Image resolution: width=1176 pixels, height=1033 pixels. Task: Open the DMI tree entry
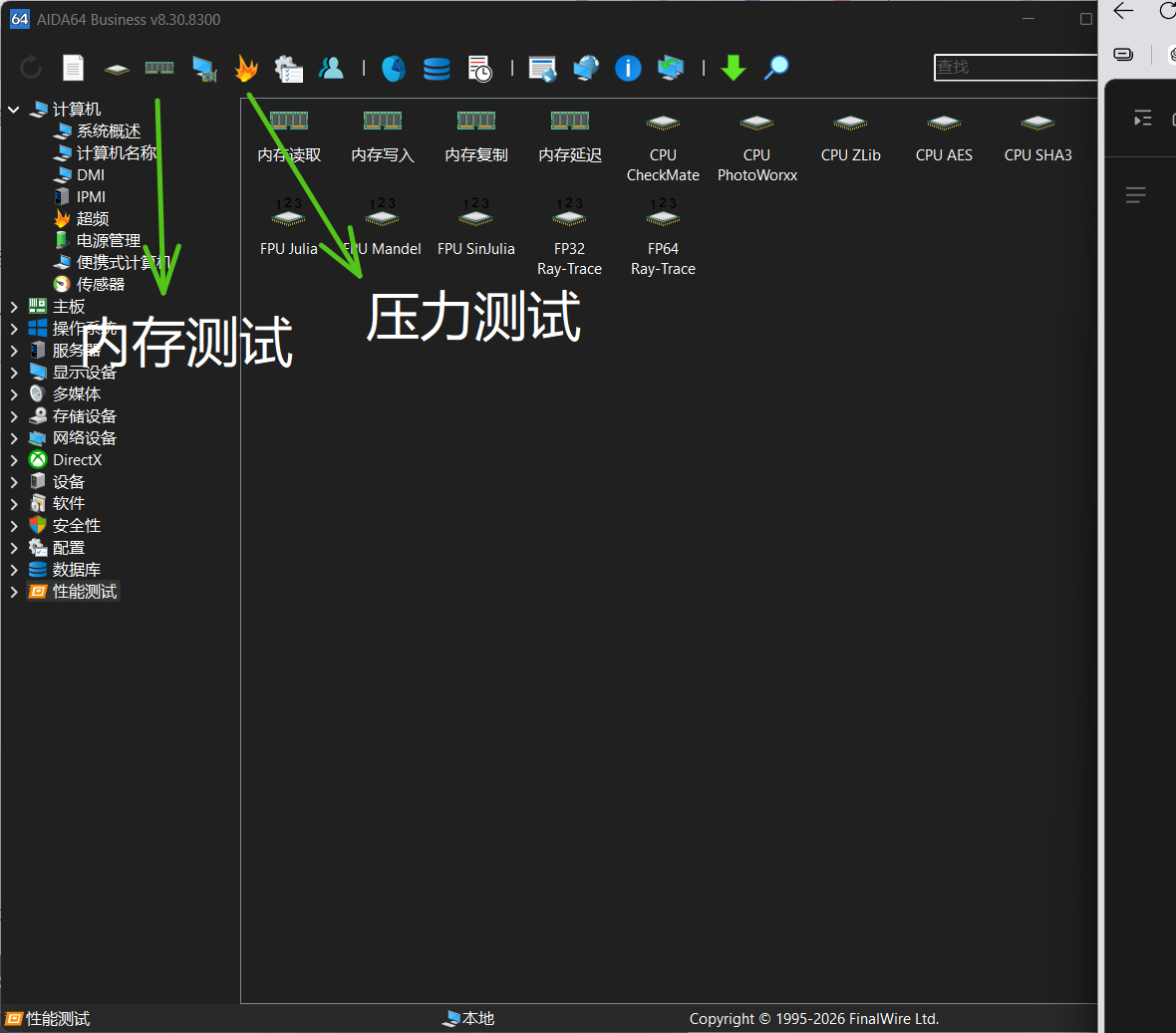coord(90,175)
